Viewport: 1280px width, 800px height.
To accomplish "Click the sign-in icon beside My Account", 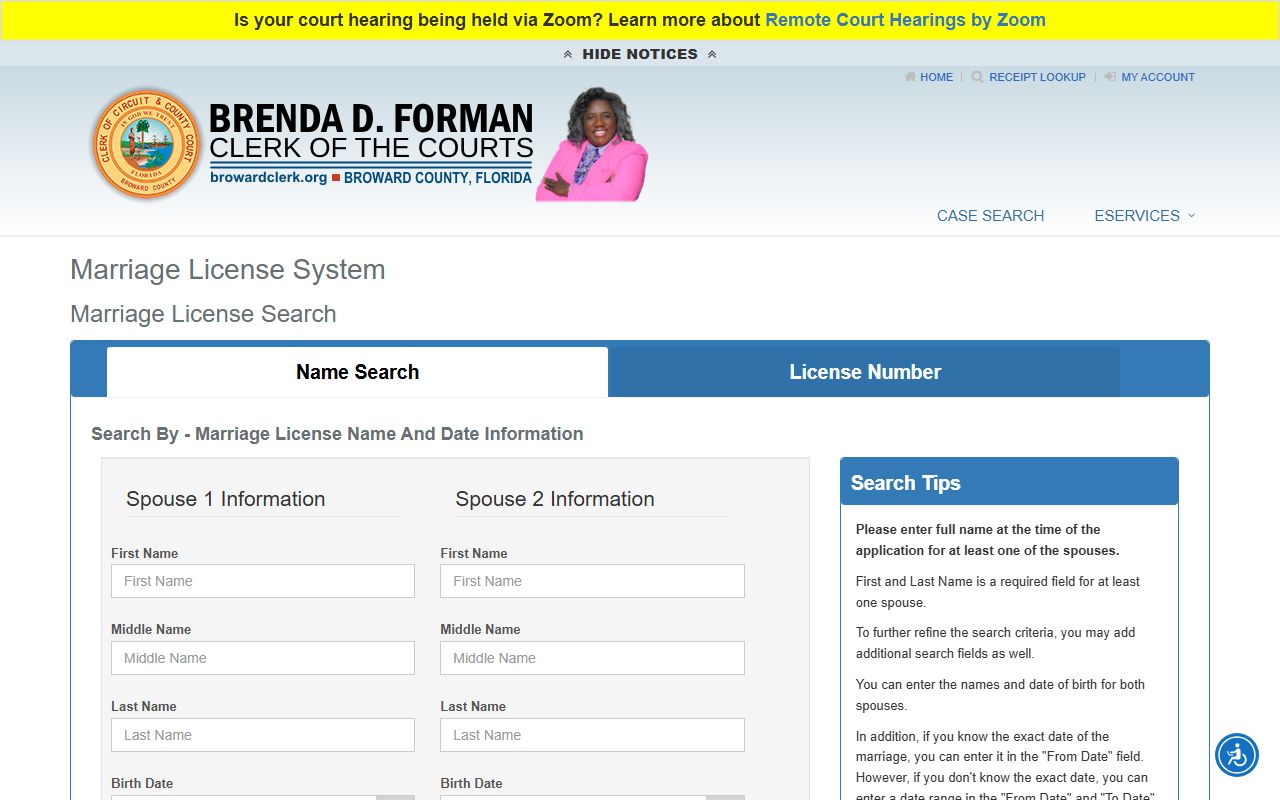I will (1110, 77).
